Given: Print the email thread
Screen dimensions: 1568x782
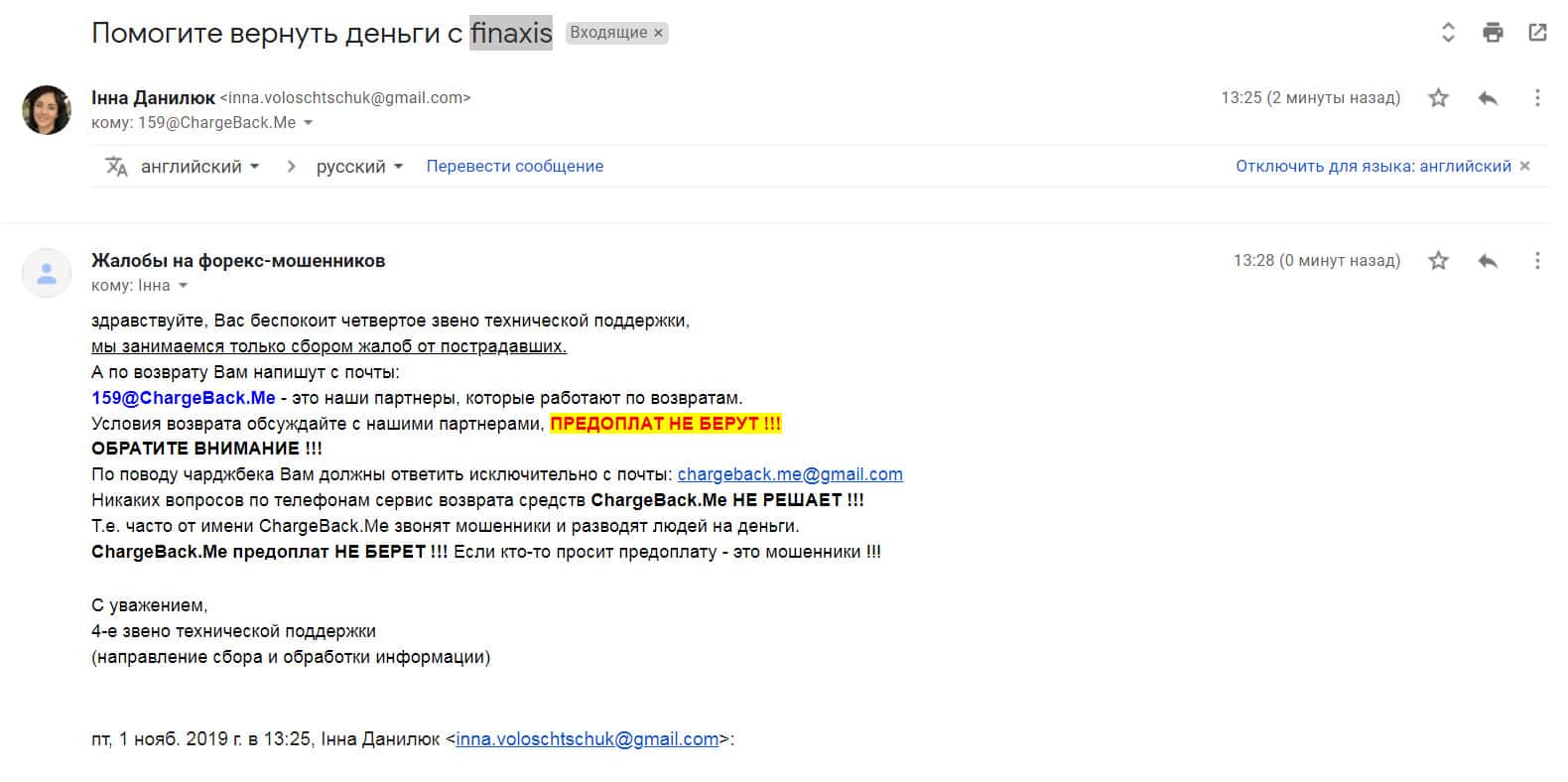Looking at the screenshot, I should point(1493,33).
